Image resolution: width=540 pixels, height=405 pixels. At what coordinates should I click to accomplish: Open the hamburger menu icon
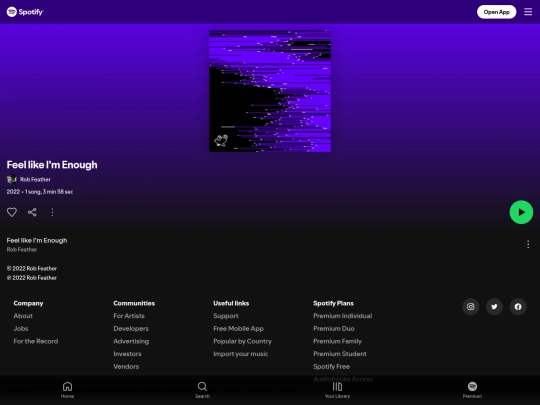[x=528, y=12]
